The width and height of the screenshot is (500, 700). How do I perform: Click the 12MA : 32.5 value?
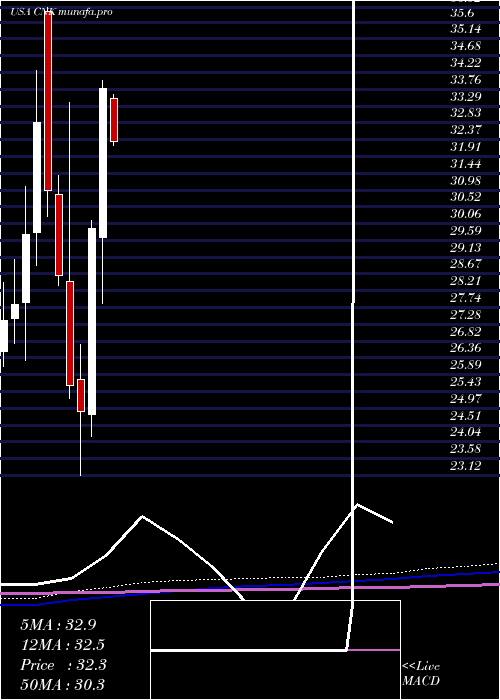(63, 645)
